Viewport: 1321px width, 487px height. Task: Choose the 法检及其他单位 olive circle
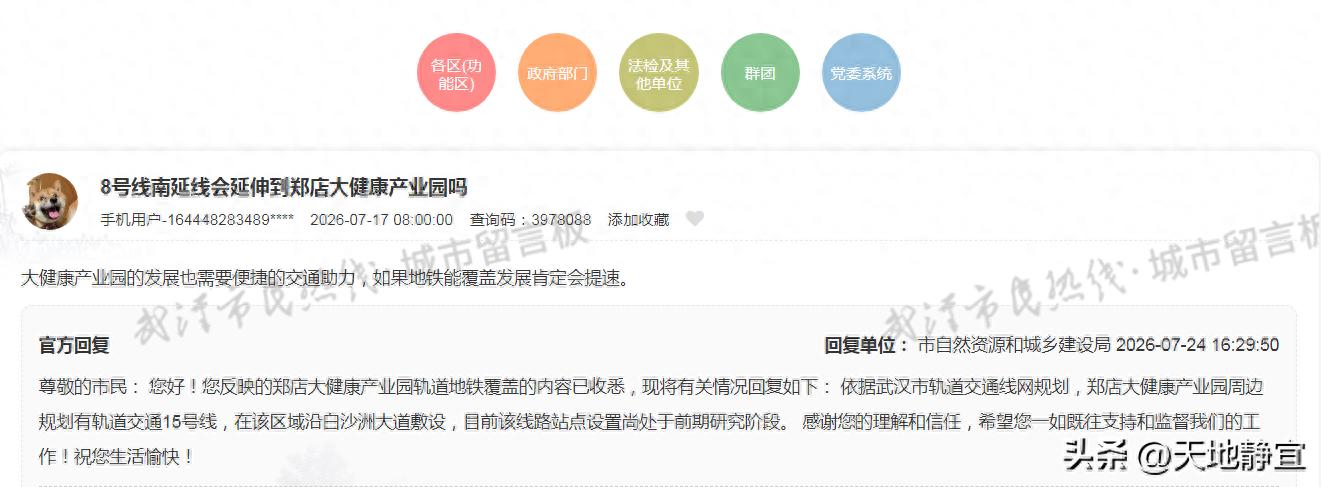[x=658, y=73]
